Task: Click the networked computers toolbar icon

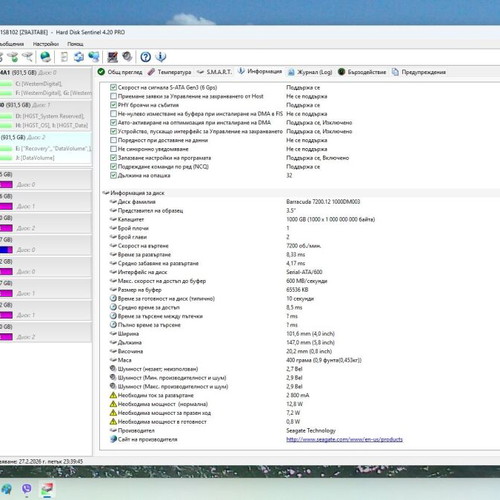Action: pos(94,57)
